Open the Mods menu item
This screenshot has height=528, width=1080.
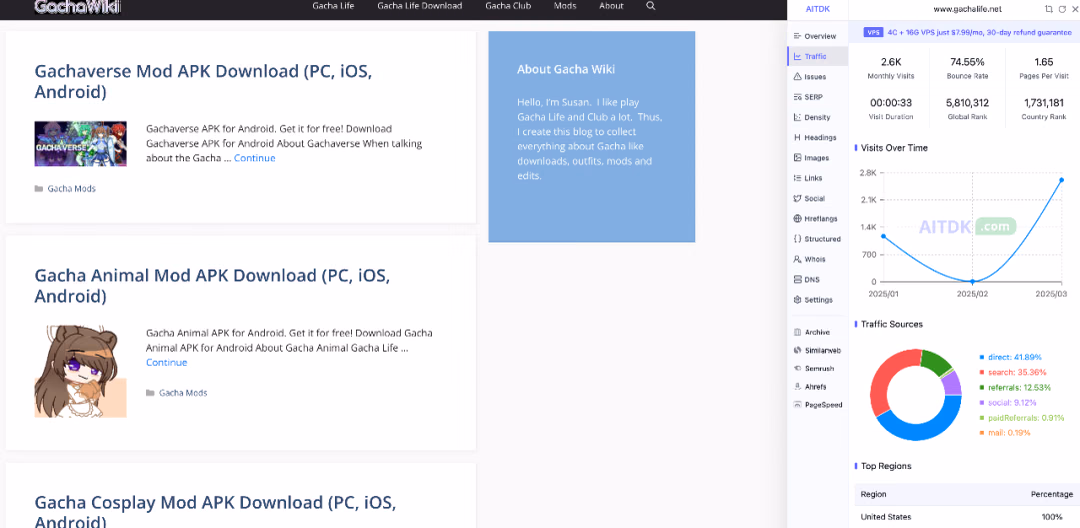point(565,6)
